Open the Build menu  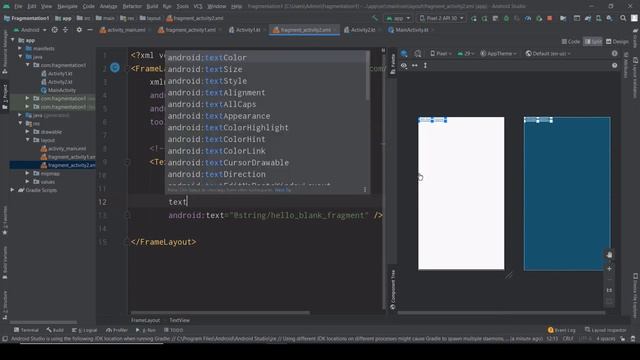click(152, 6)
